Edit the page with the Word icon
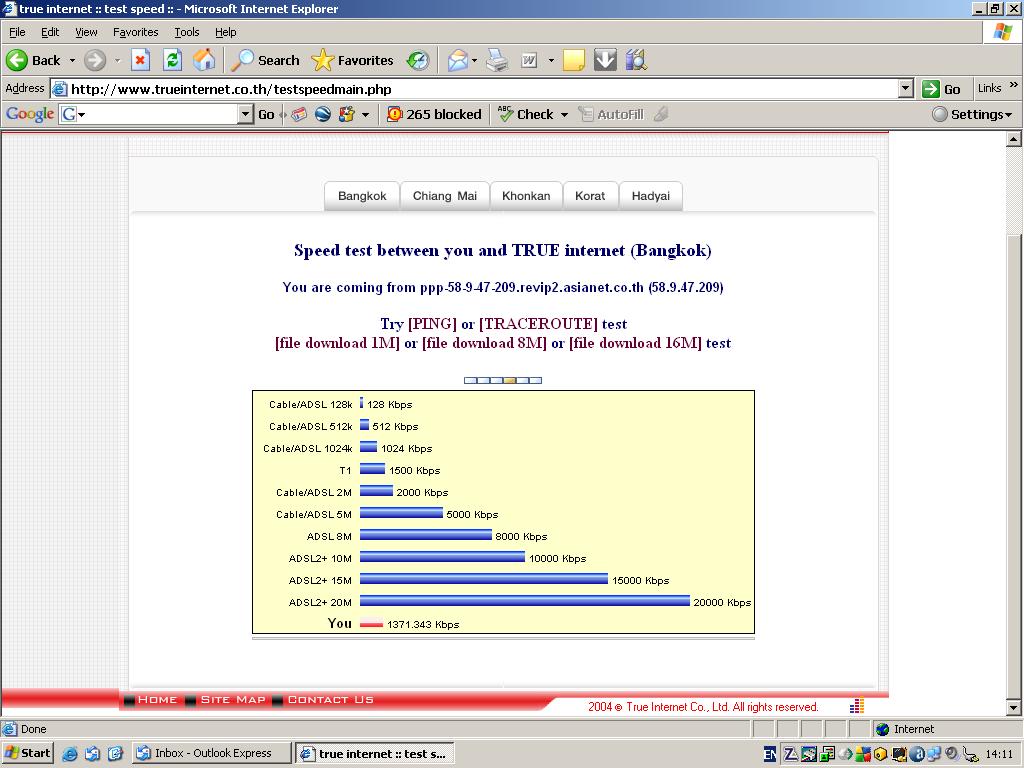Viewport: 1024px width, 768px height. tap(530, 61)
